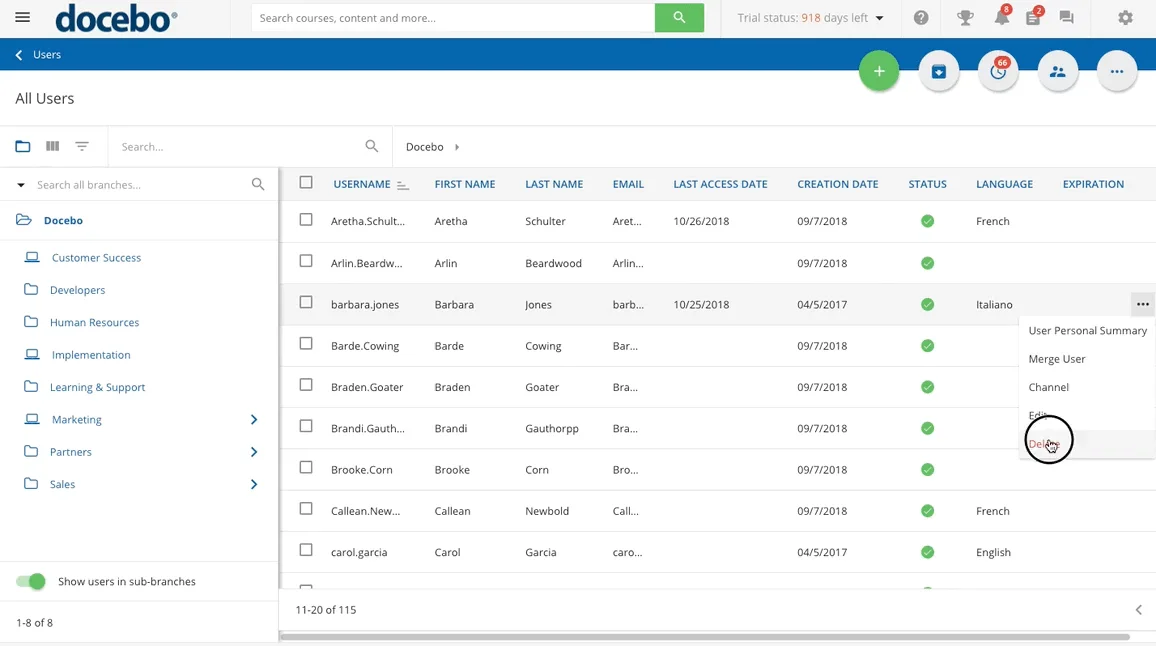This screenshot has height=646, width=1156.
Task: Open the notifications bell icon
Action: tap(1001, 18)
